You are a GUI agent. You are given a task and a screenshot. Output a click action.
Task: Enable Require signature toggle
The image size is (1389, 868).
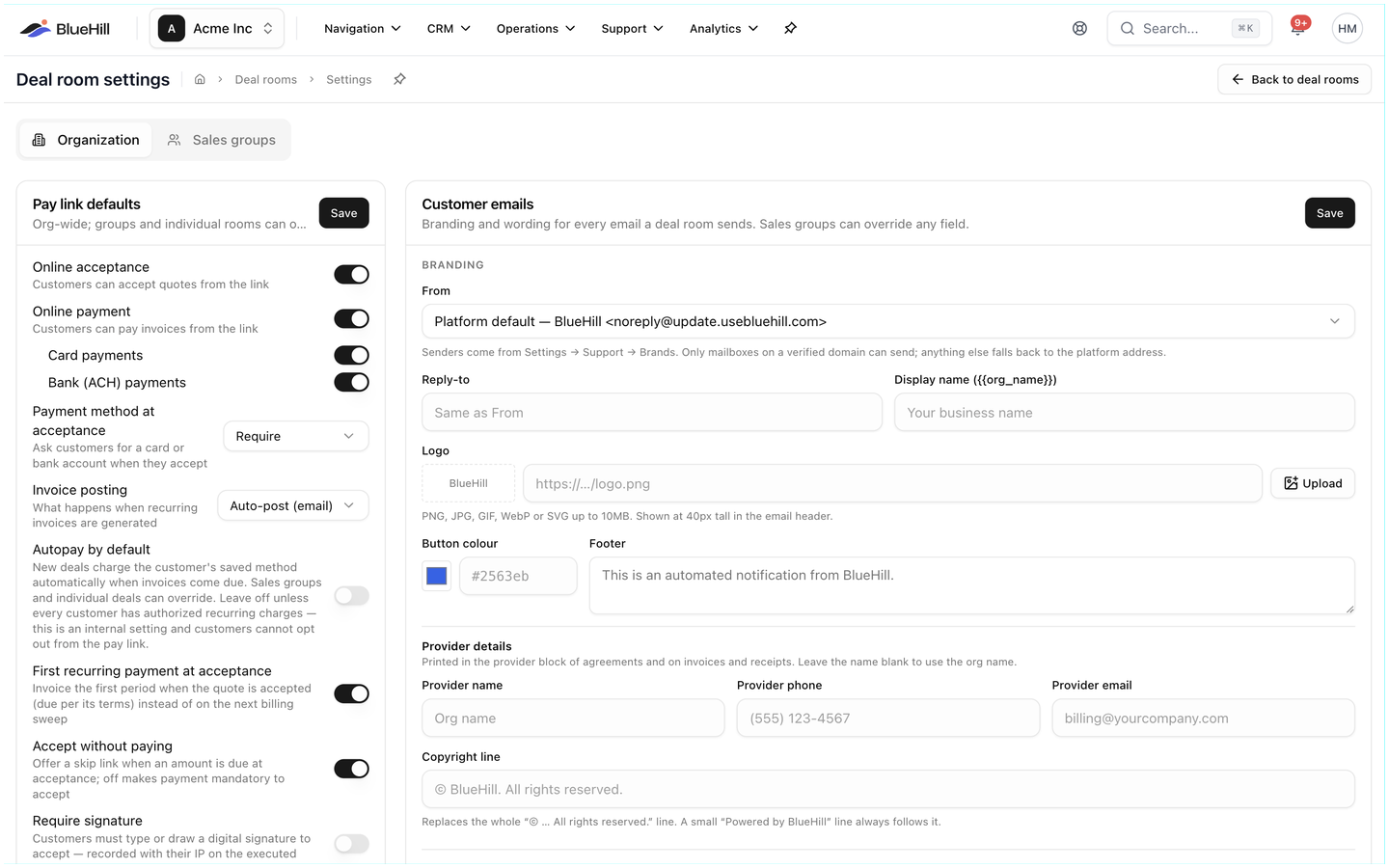click(351, 844)
